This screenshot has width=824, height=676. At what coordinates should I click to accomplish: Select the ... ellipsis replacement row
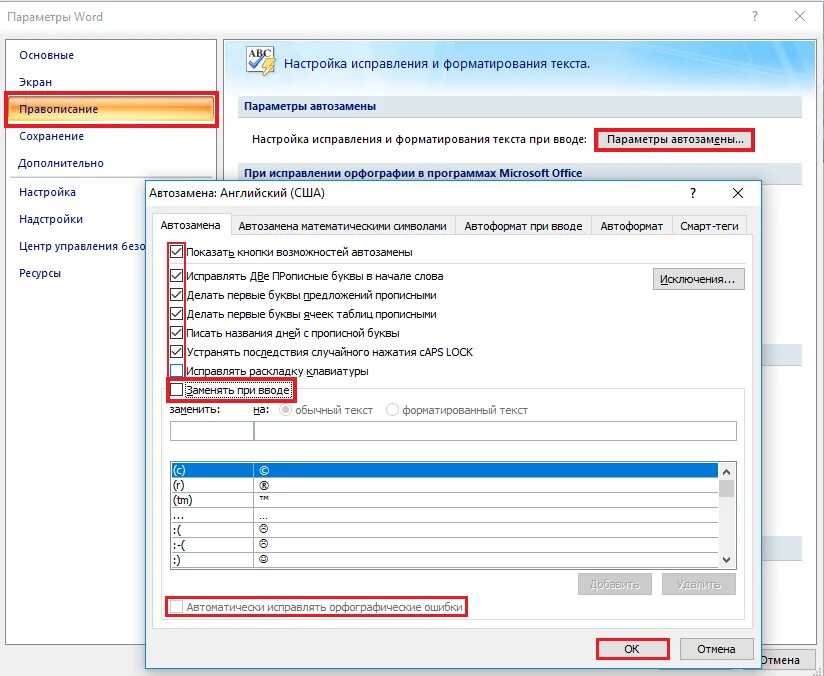pyautogui.click(x=444, y=515)
